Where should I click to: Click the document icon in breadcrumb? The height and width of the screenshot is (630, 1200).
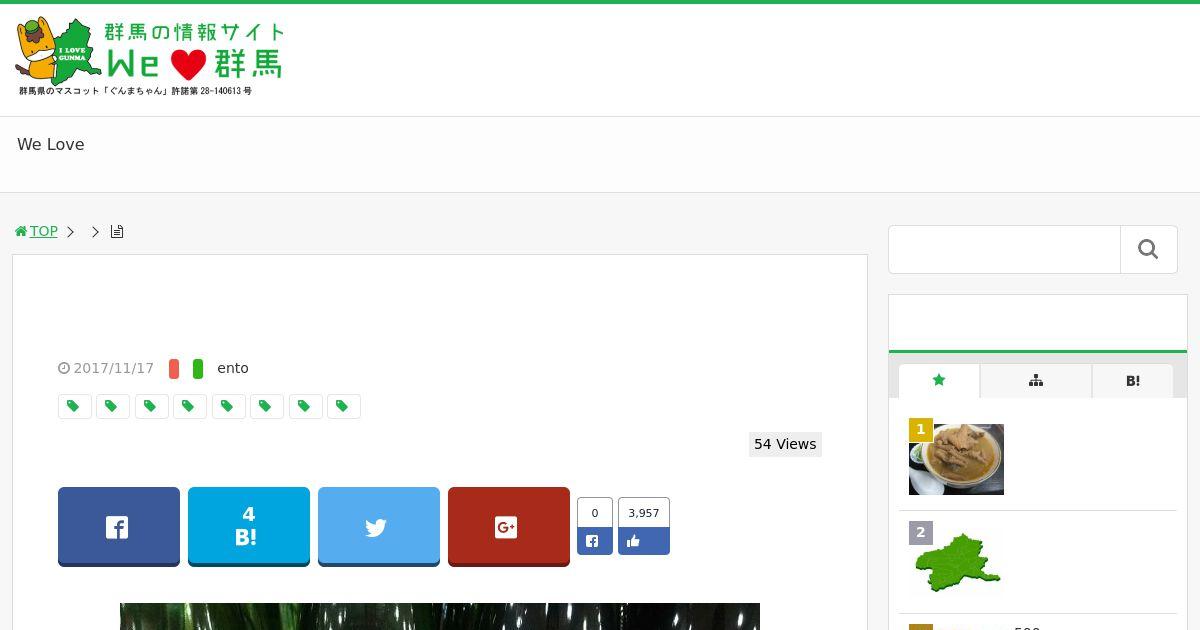[x=117, y=232]
